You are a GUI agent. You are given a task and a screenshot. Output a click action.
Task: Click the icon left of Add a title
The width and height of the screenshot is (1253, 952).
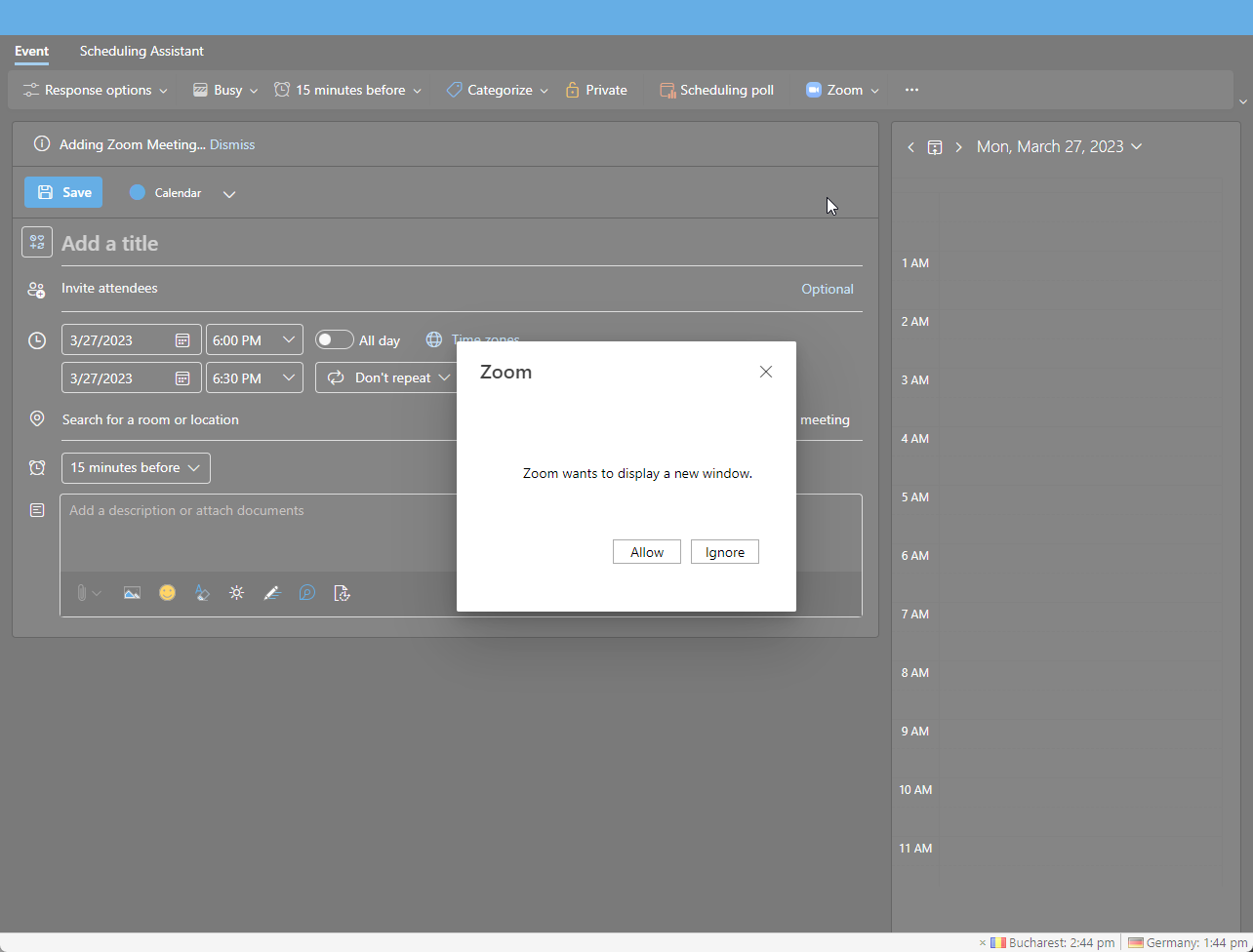[x=37, y=242]
